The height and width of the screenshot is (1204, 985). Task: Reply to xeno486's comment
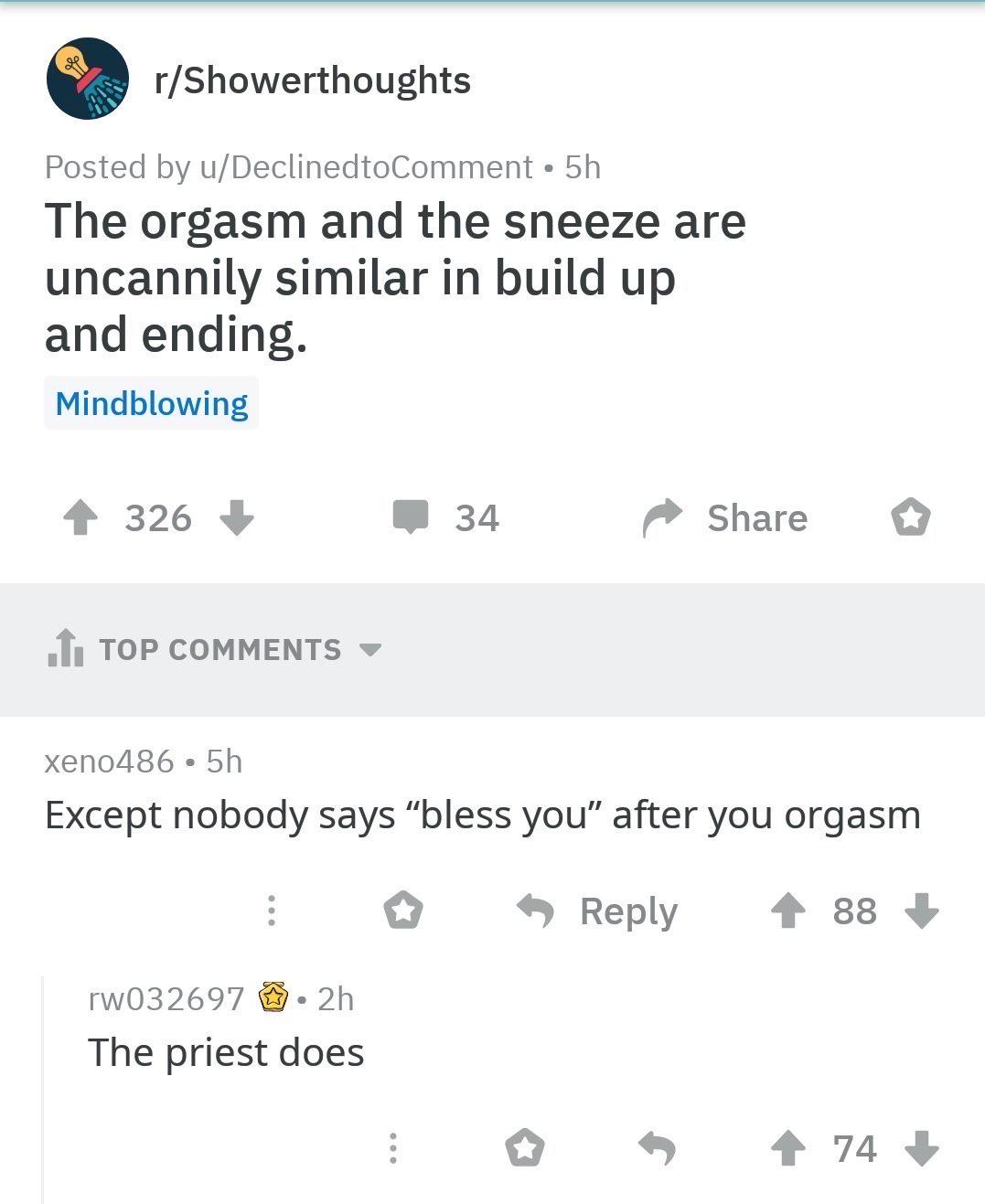[598, 911]
